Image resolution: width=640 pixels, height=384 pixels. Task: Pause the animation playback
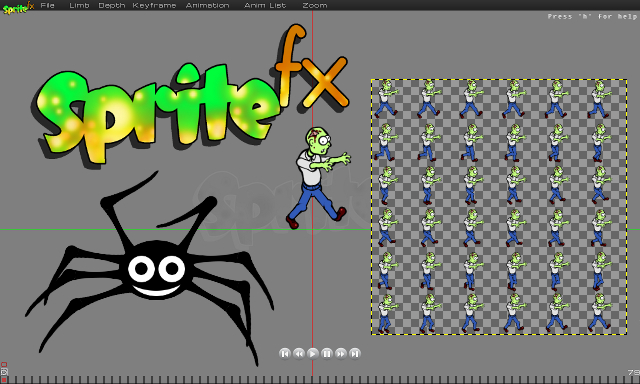pyautogui.click(x=327, y=353)
